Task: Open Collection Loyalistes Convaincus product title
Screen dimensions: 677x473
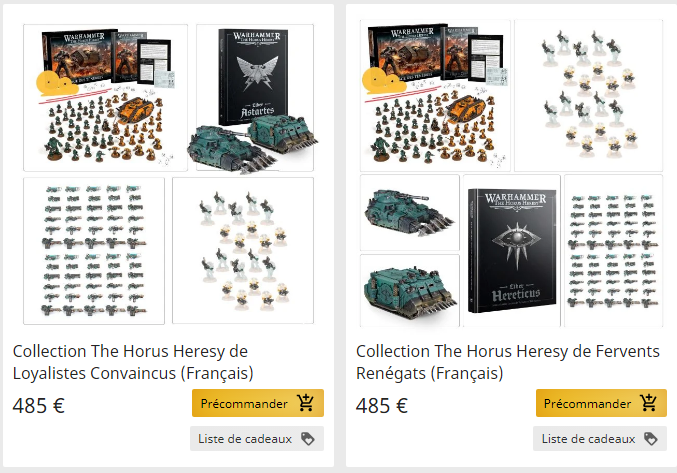Action: coord(133,362)
